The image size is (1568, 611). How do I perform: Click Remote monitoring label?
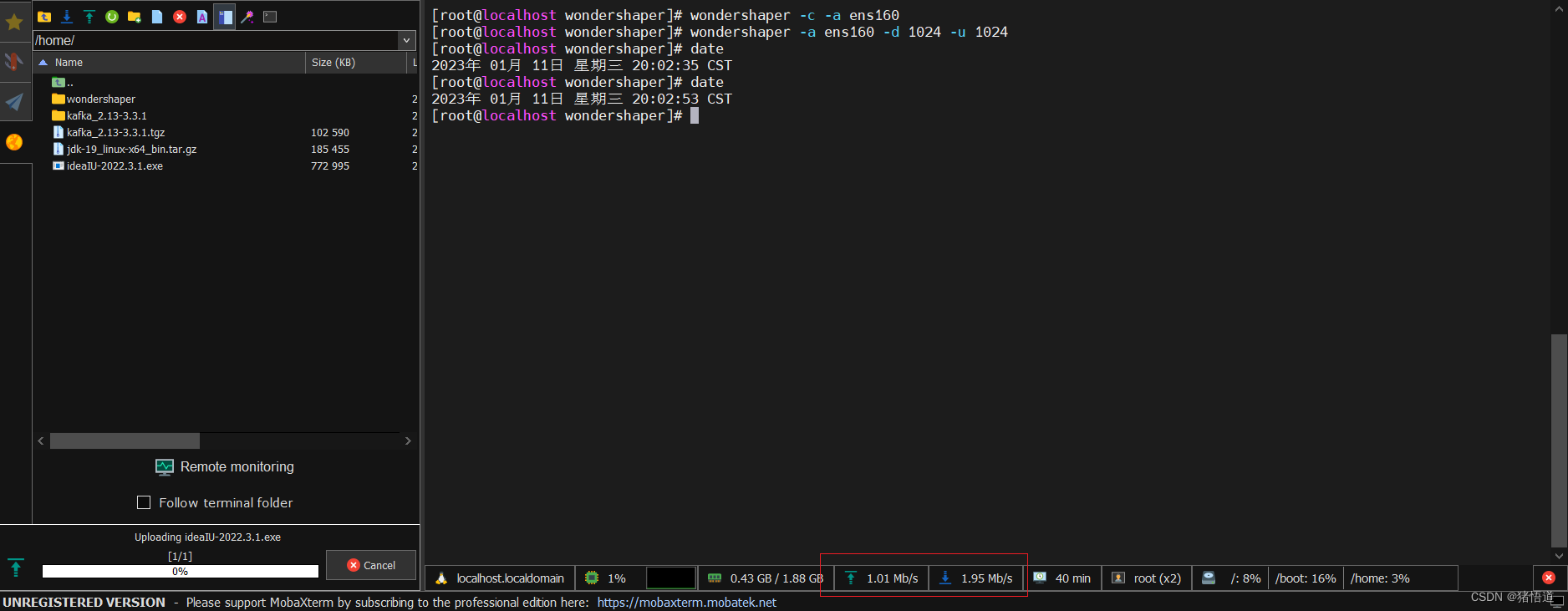click(237, 466)
